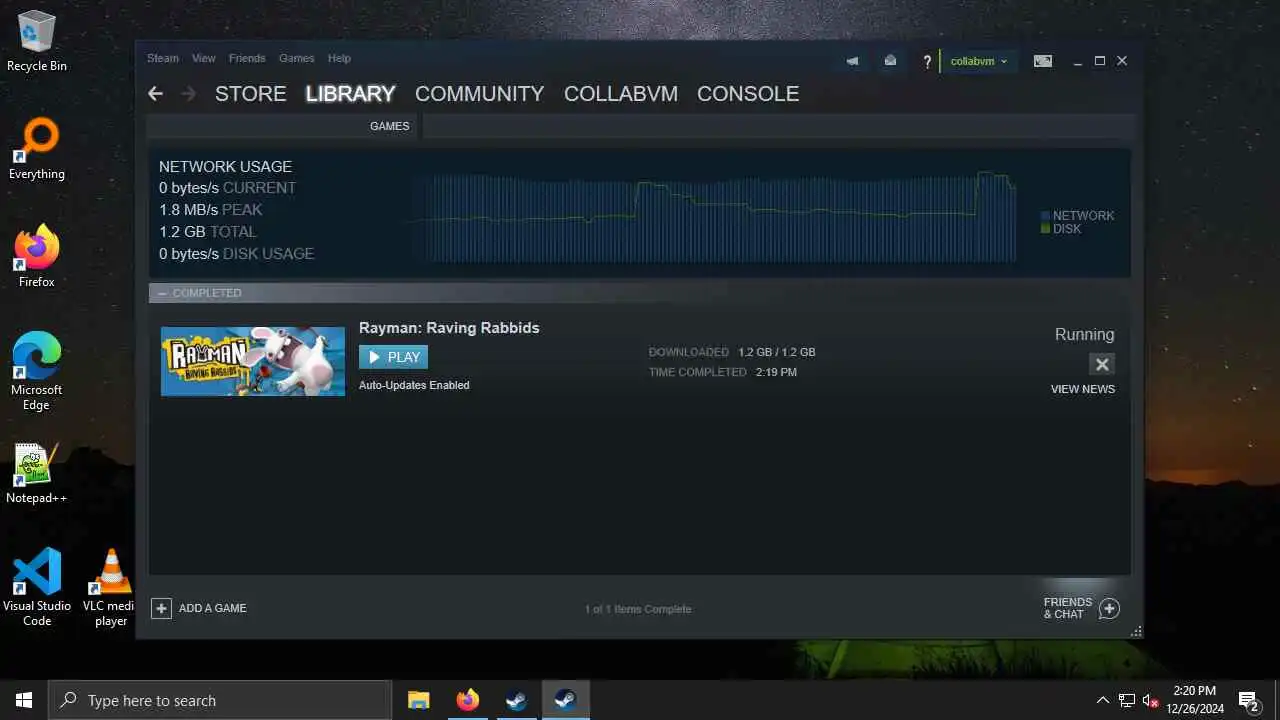Open the Windows notification center icon
This screenshot has height=720, width=1280.
click(x=1249, y=700)
